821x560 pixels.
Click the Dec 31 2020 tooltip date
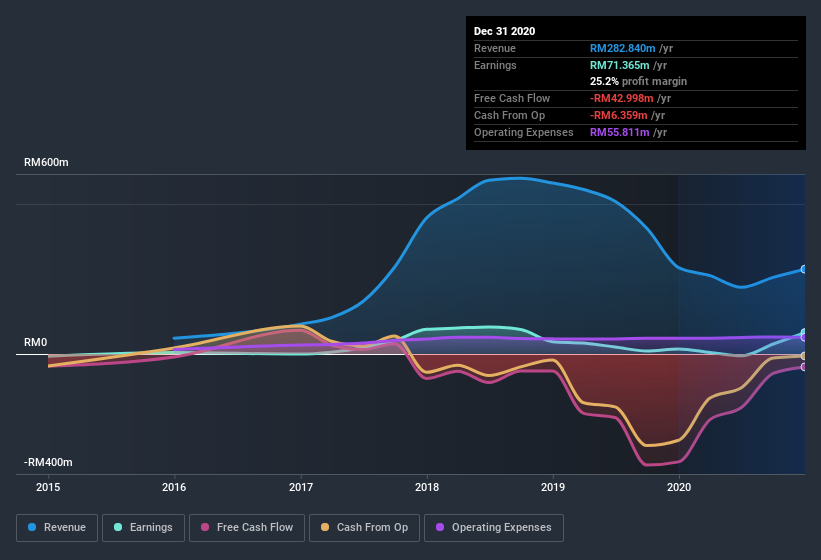coord(504,31)
